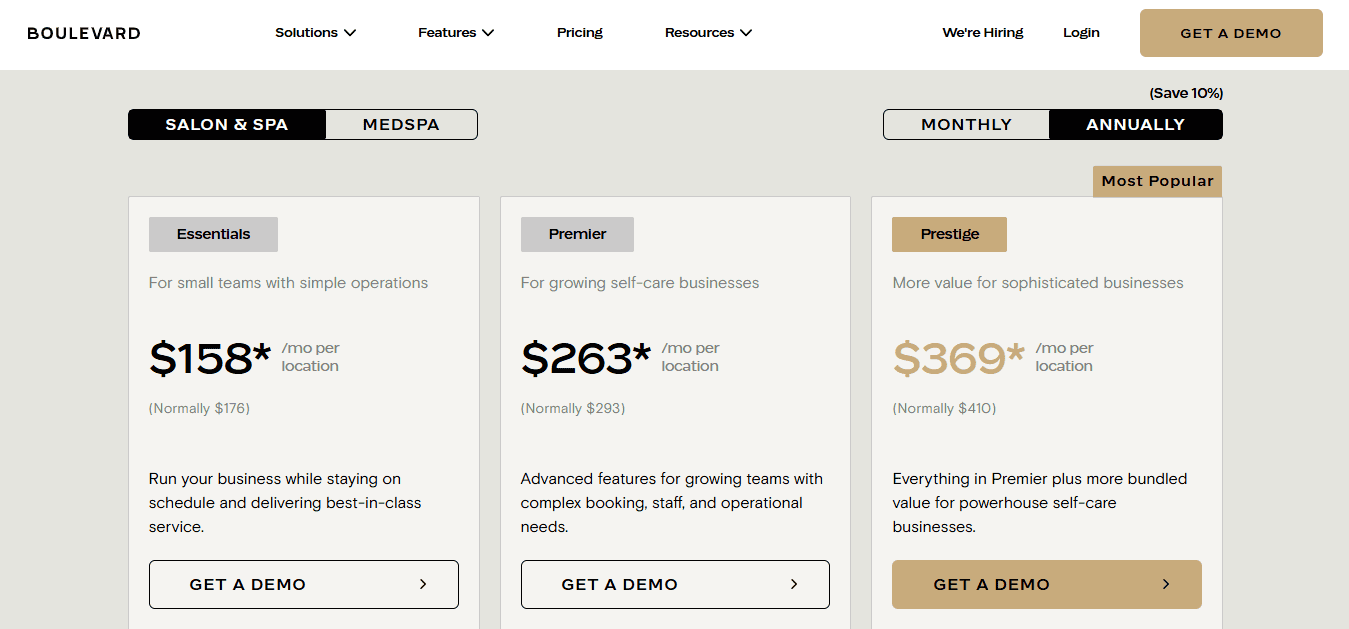
Task: Open the We're Hiring link
Action: click(x=983, y=33)
